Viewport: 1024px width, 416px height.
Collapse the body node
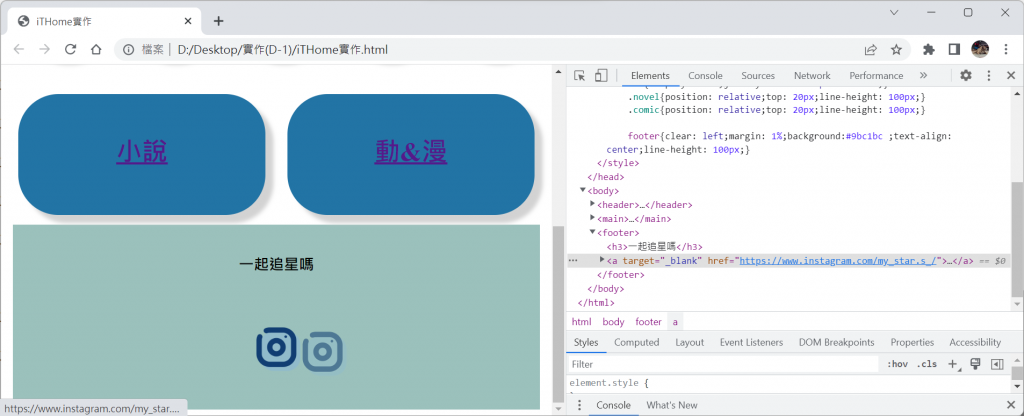(x=583, y=190)
